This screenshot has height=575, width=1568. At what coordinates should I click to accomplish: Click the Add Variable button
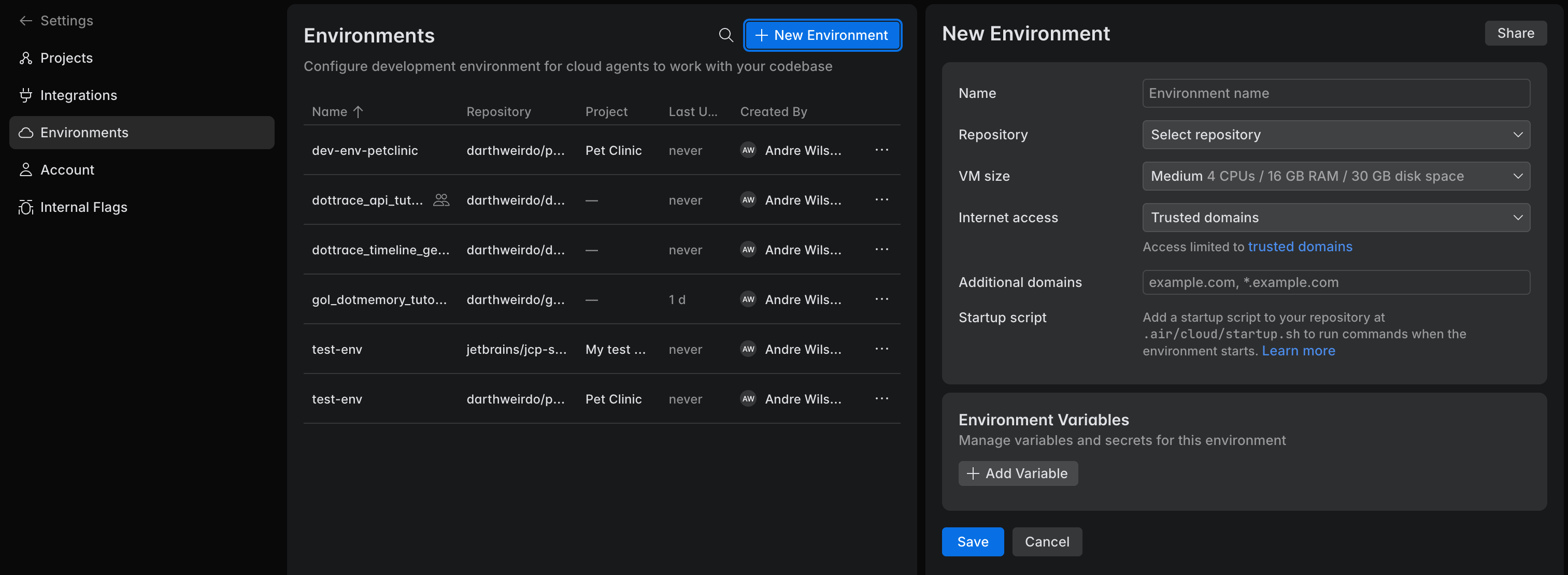coord(1018,473)
